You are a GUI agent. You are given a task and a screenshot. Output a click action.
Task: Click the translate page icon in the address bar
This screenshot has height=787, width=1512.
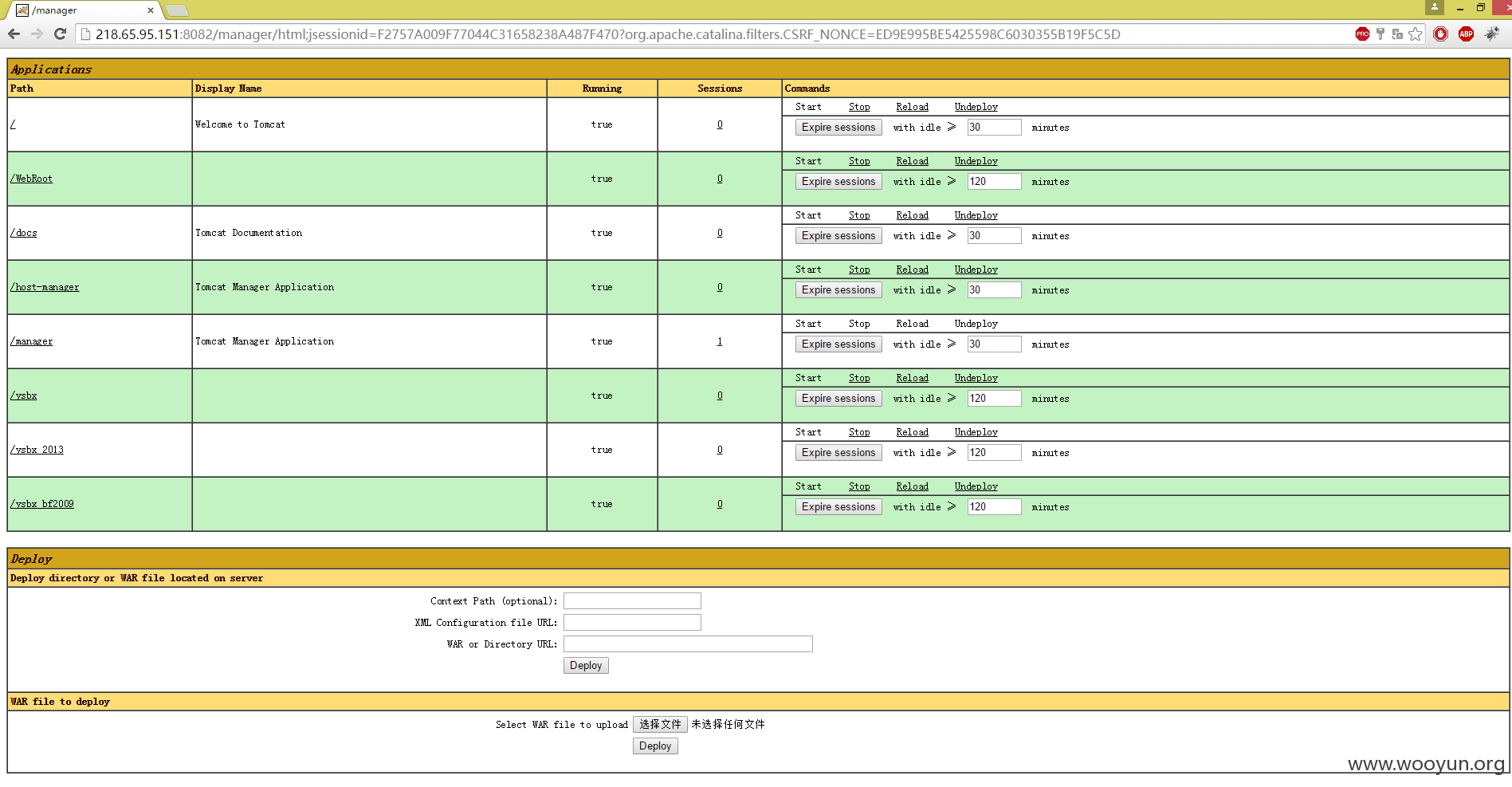pyautogui.click(x=1397, y=33)
